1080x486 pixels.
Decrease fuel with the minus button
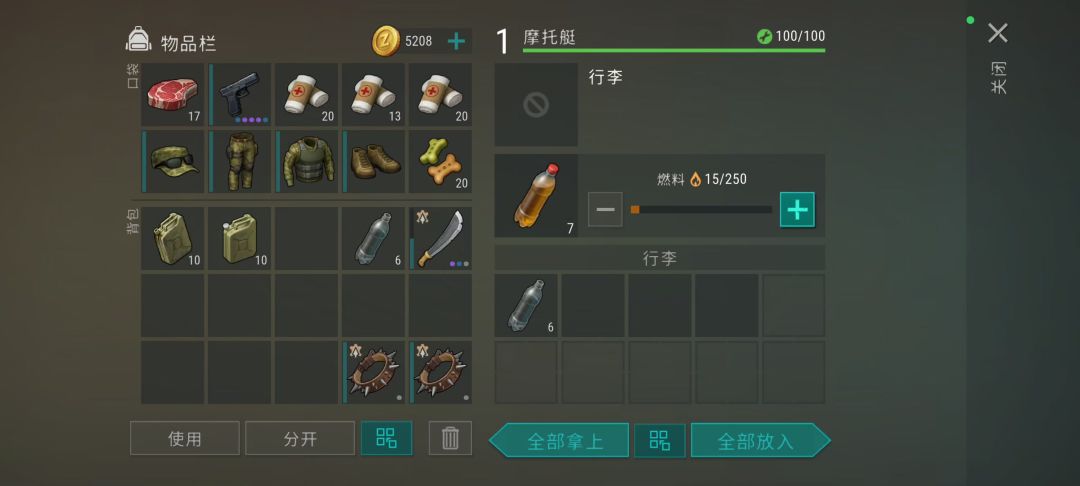[605, 209]
